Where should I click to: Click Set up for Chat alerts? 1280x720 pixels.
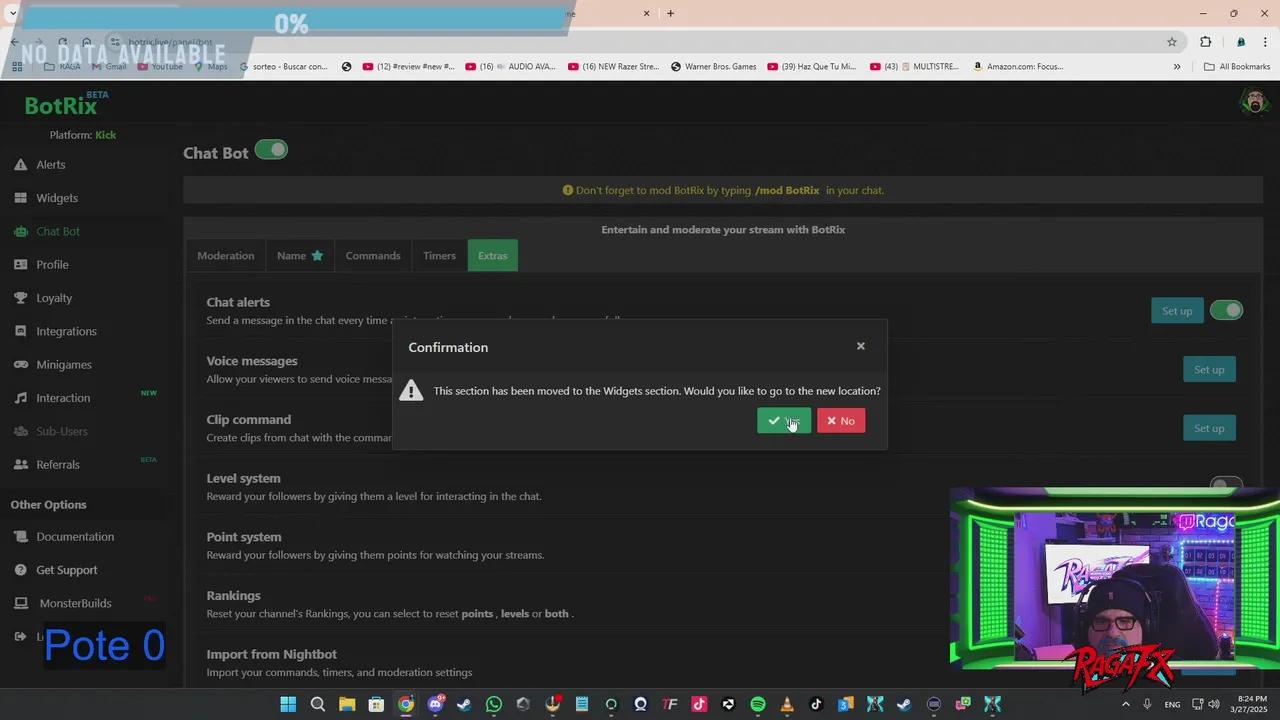[1177, 311]
